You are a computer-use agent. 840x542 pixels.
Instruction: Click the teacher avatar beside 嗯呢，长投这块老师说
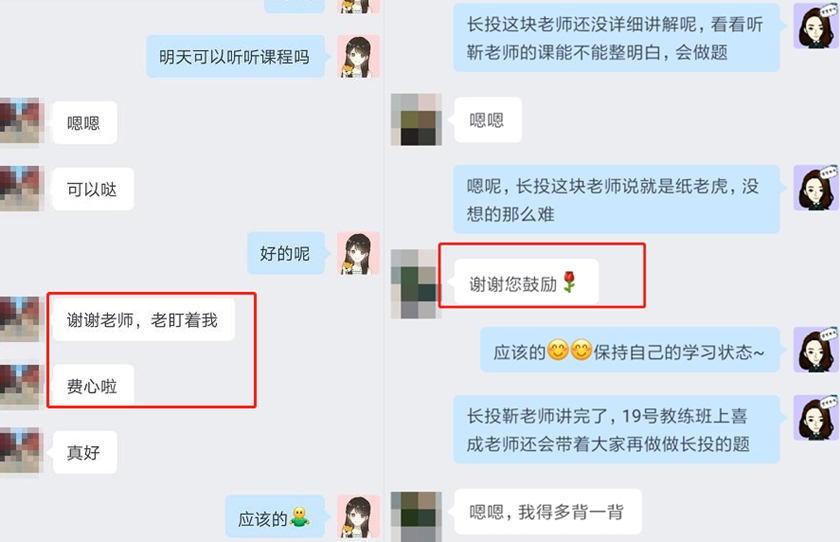pyautogui.click(x=816, y=188)
